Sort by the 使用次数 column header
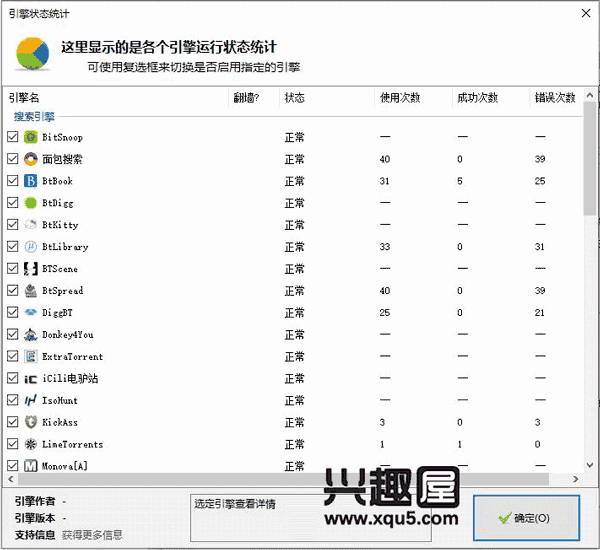Viewport: 600px width, 550px height. tap(413, 98)
